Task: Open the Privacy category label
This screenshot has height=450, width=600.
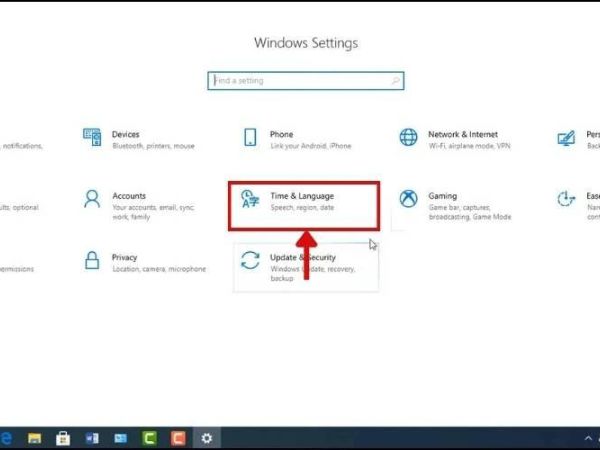Action: pyautogui.click(x=124, y=258)
